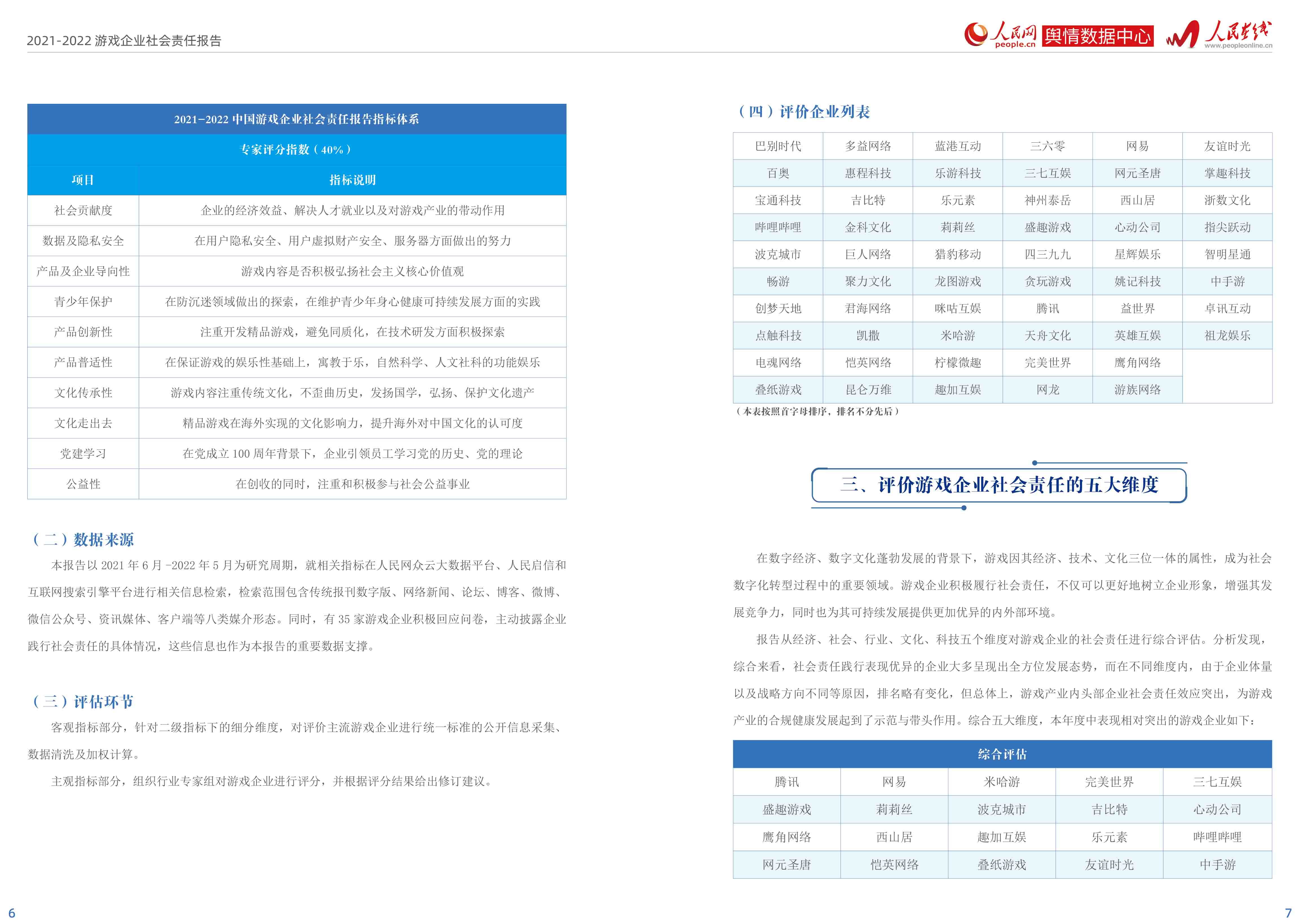Select the 青少年保护 row label
Screen dimensions: 1304x924
[x=83, y=302]
